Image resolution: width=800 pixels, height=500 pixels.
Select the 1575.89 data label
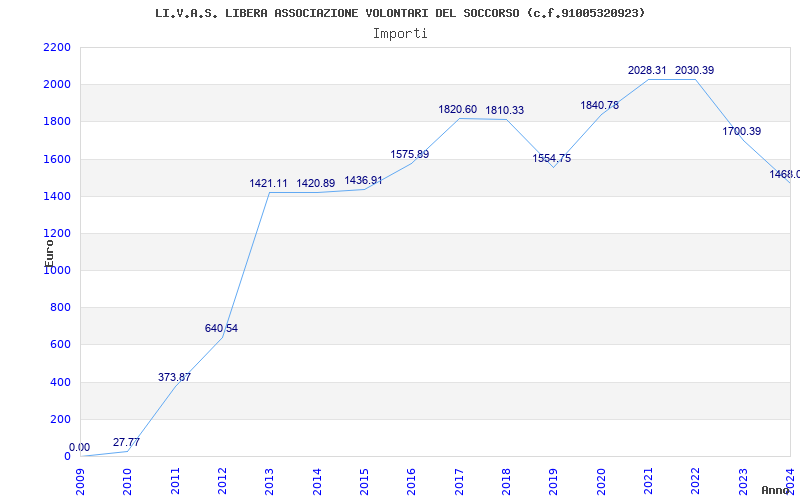[410, 154]
